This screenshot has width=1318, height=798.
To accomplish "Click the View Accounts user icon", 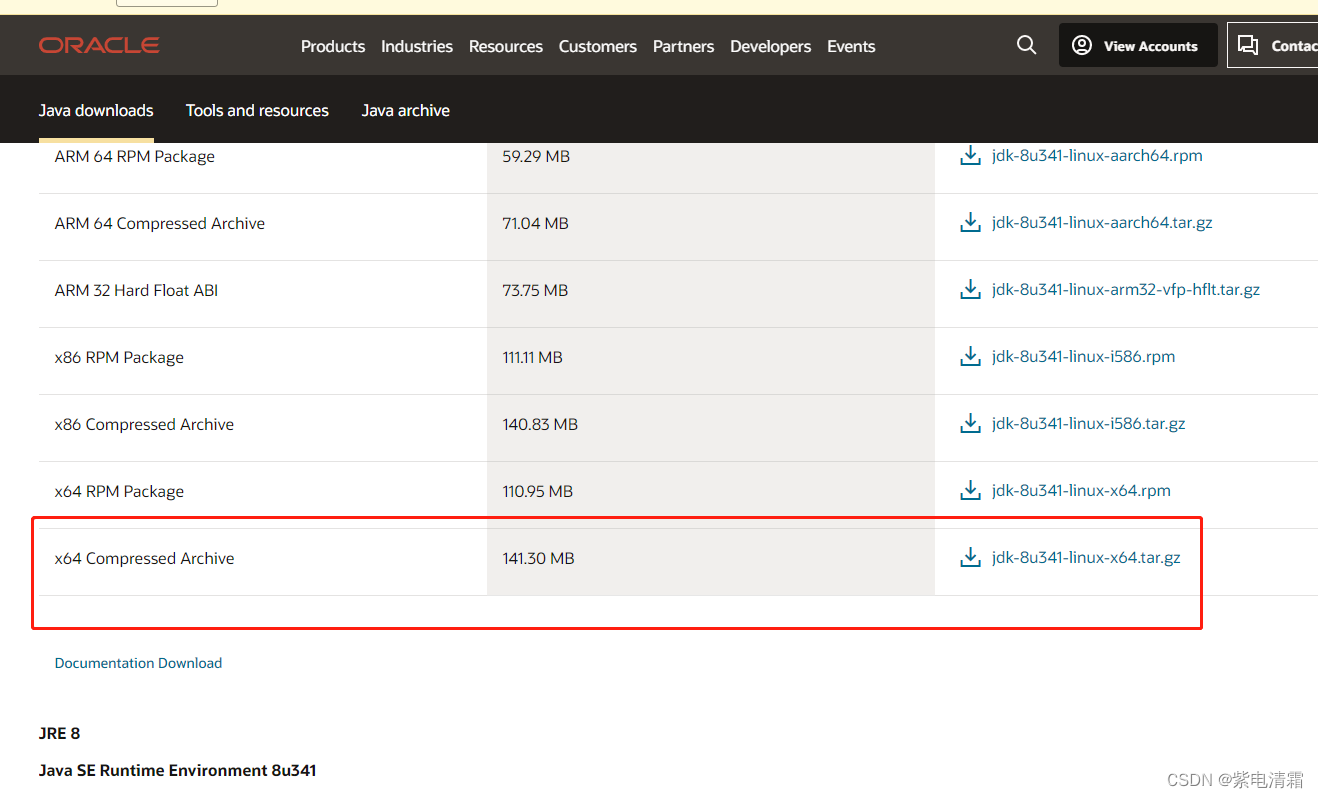I will pyautogui.click(x=1081, y=45).
